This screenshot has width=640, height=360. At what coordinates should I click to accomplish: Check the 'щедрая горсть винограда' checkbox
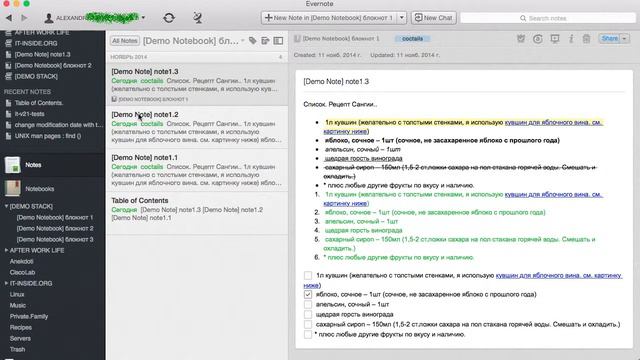(x=308, y=314)
